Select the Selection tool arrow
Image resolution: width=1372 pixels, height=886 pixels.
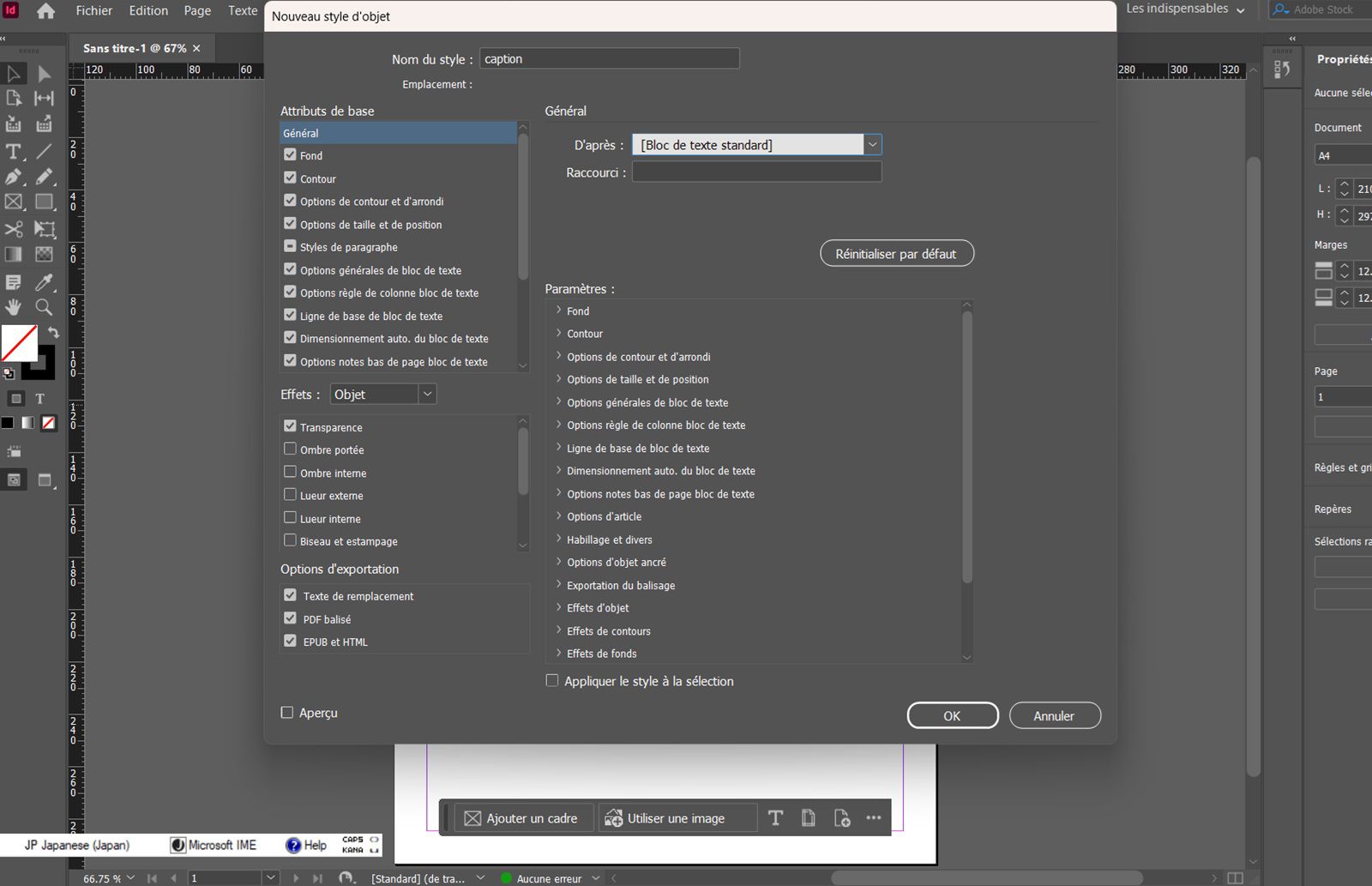coord(14,74)
